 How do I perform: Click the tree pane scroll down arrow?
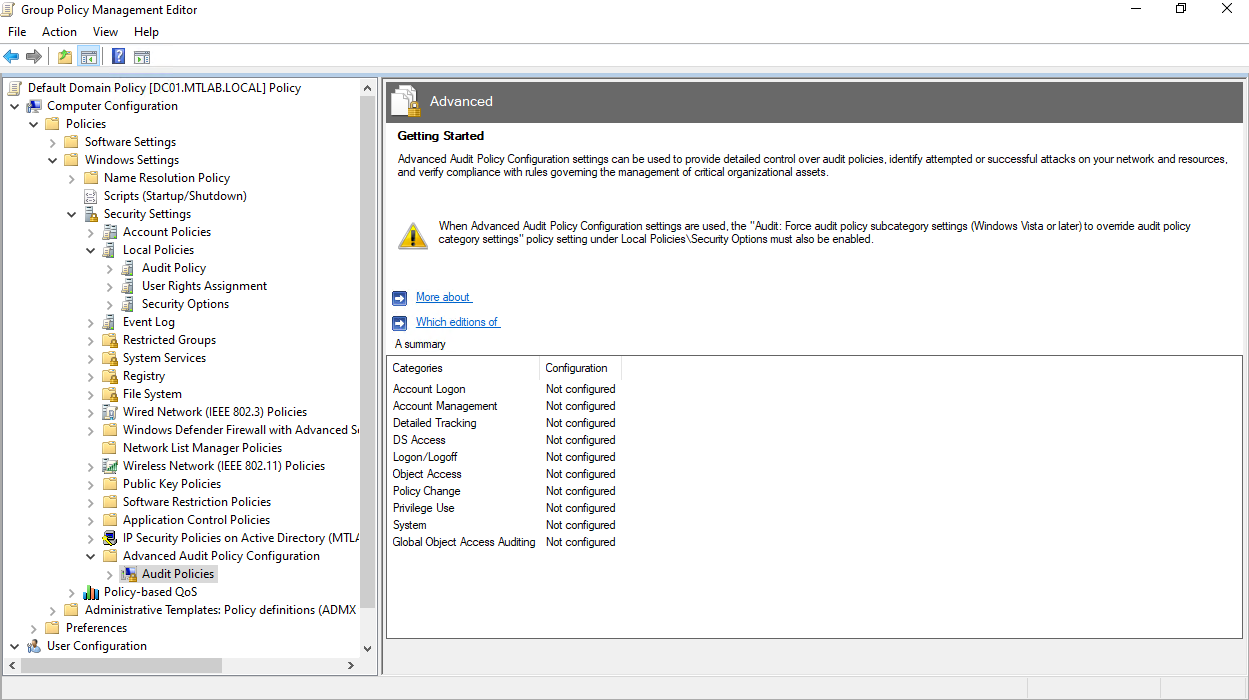coord(367,648)
